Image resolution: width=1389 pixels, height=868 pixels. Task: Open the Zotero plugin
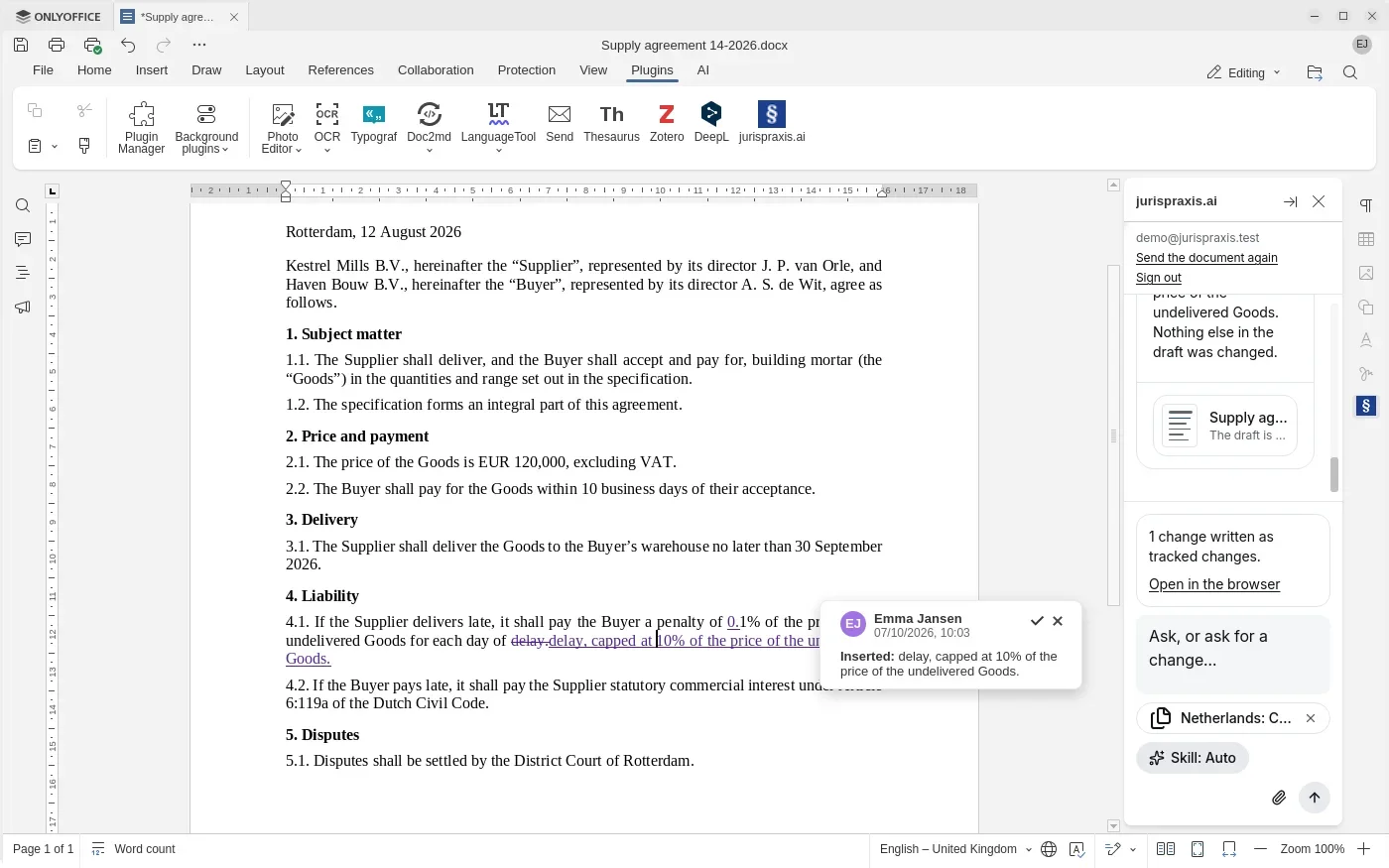(667, 123)
